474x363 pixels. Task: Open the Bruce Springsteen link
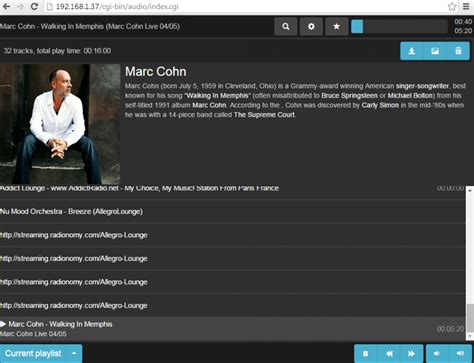click(349, 96)
